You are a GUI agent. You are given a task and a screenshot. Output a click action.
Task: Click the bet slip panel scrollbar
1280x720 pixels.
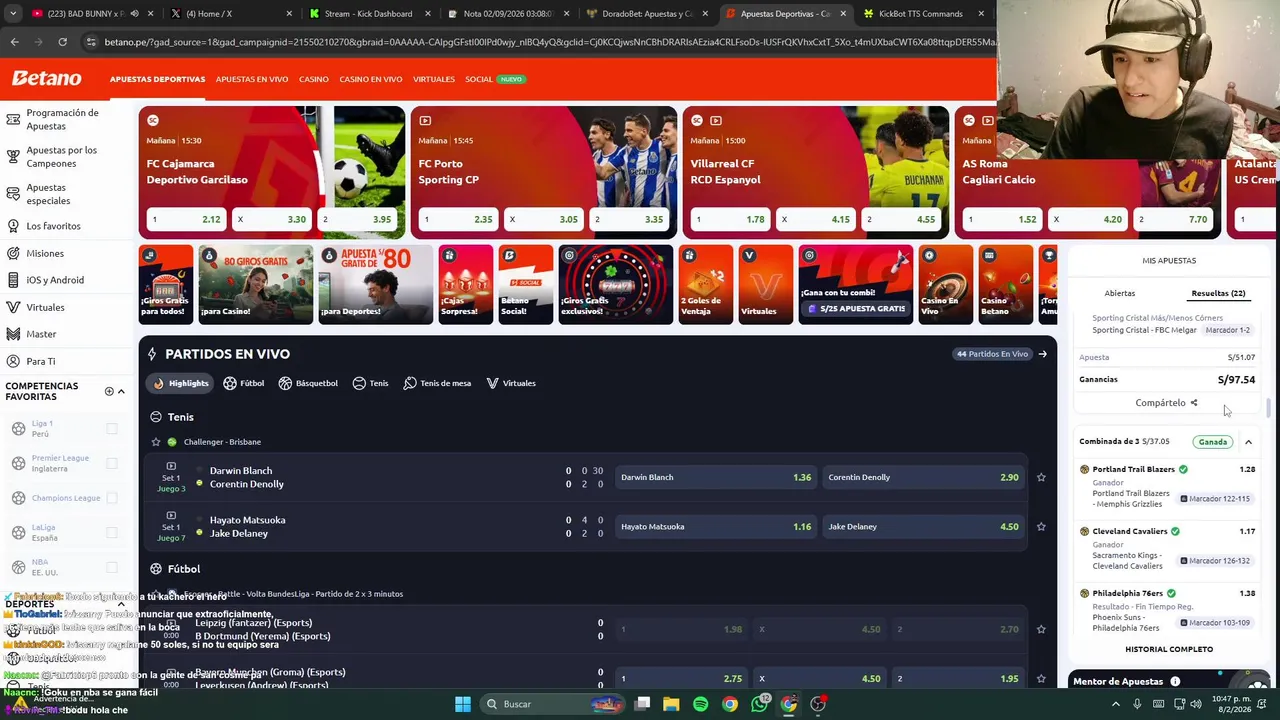coord(1269,408)
